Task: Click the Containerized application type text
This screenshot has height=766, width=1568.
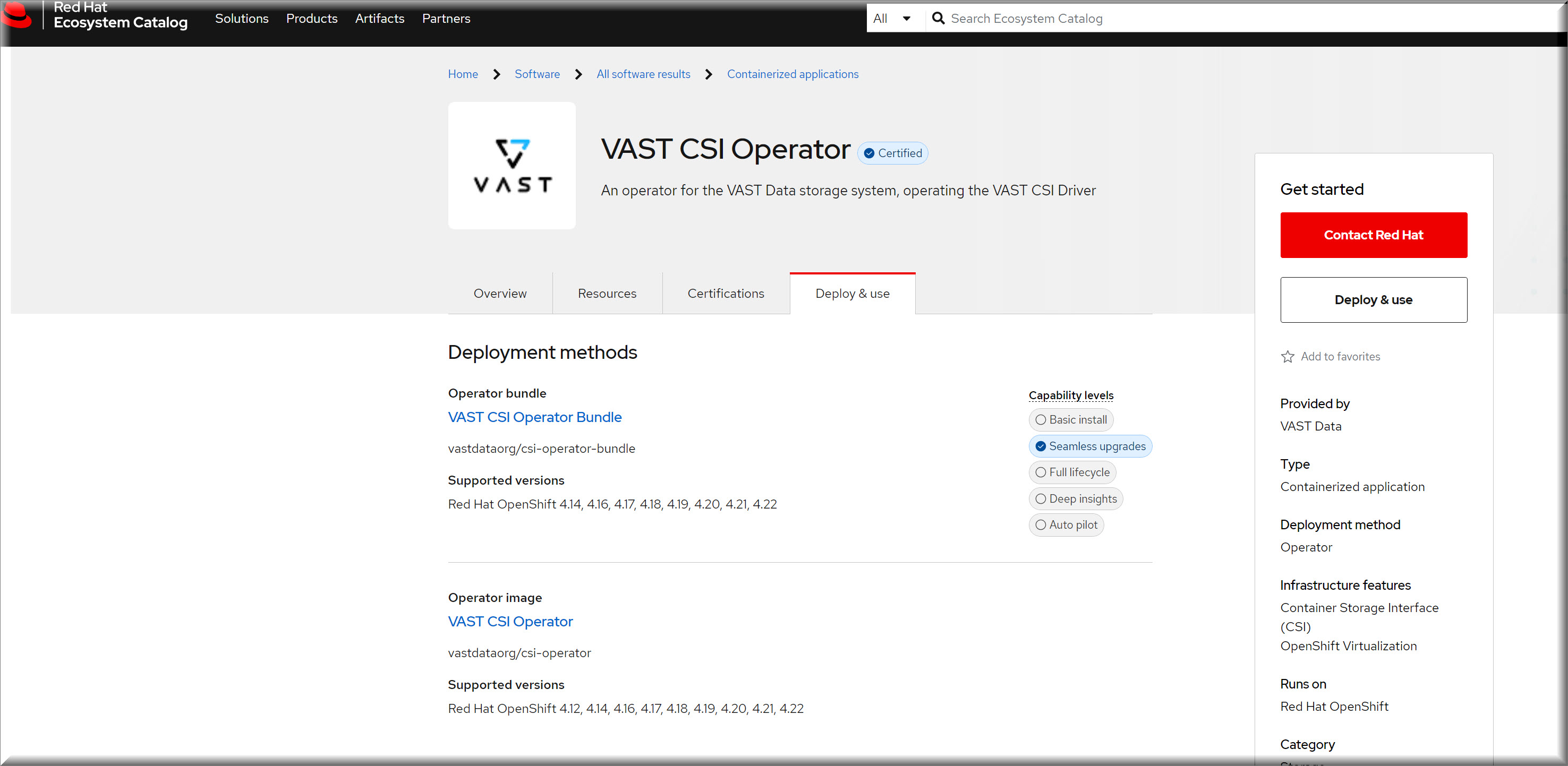Action: coord(1352,487)
